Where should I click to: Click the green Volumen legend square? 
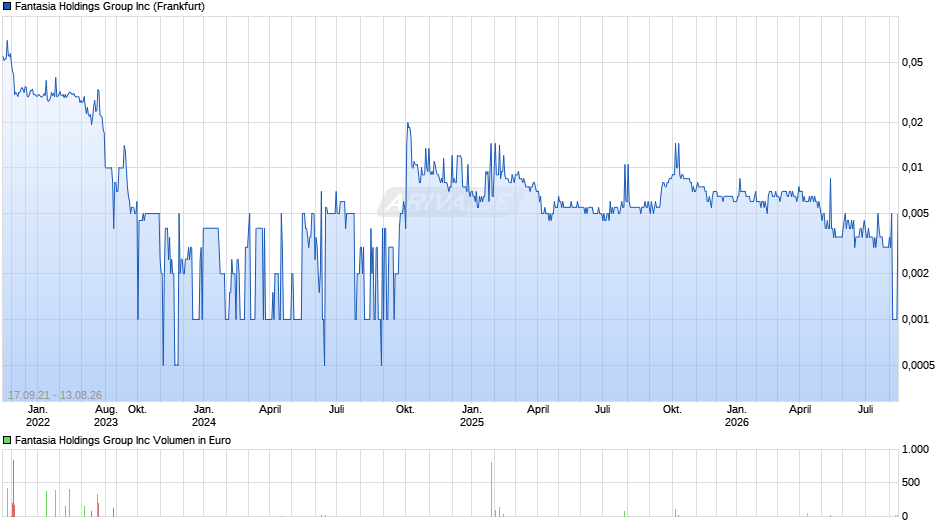7,440
